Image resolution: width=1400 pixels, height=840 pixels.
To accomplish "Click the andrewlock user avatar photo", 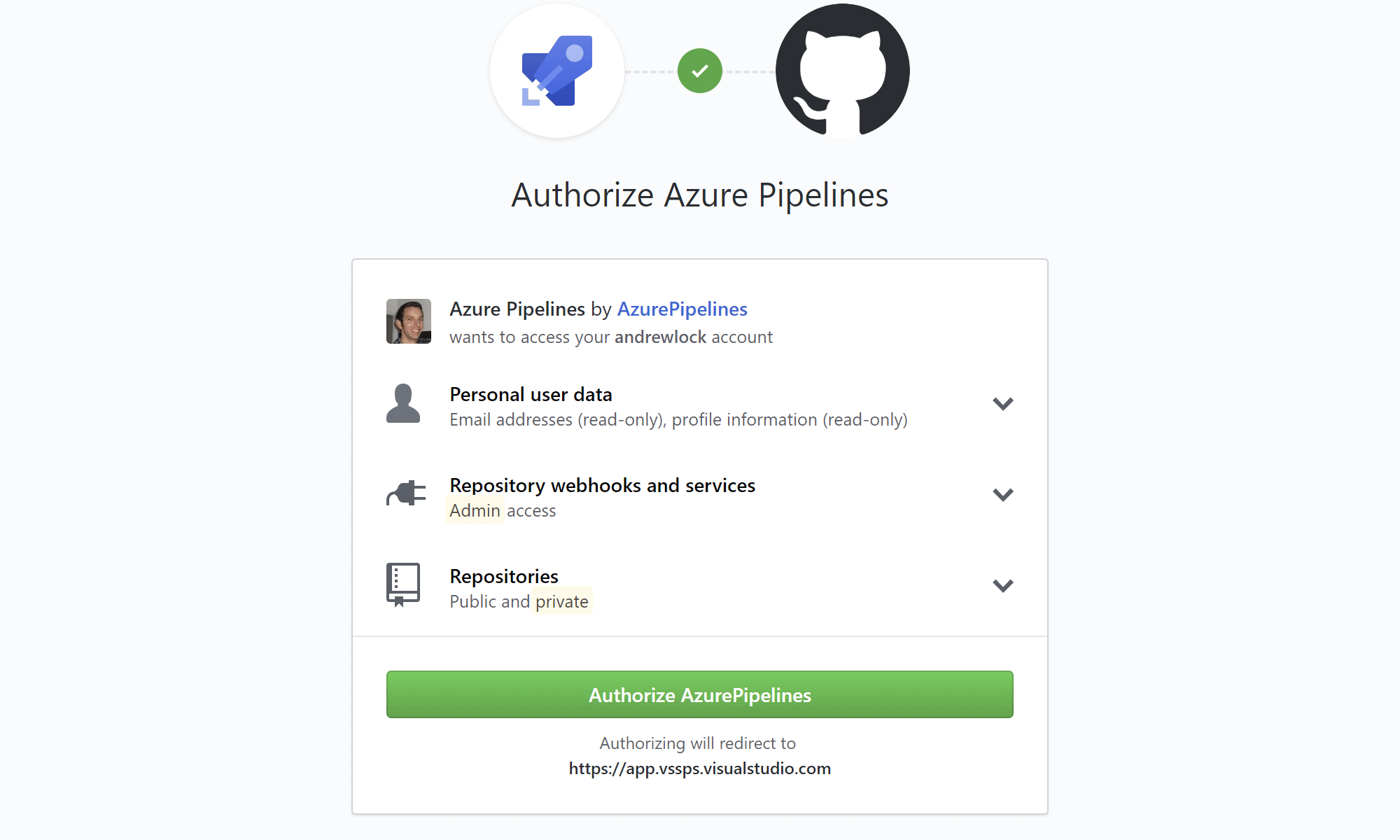I will point(409,321).
